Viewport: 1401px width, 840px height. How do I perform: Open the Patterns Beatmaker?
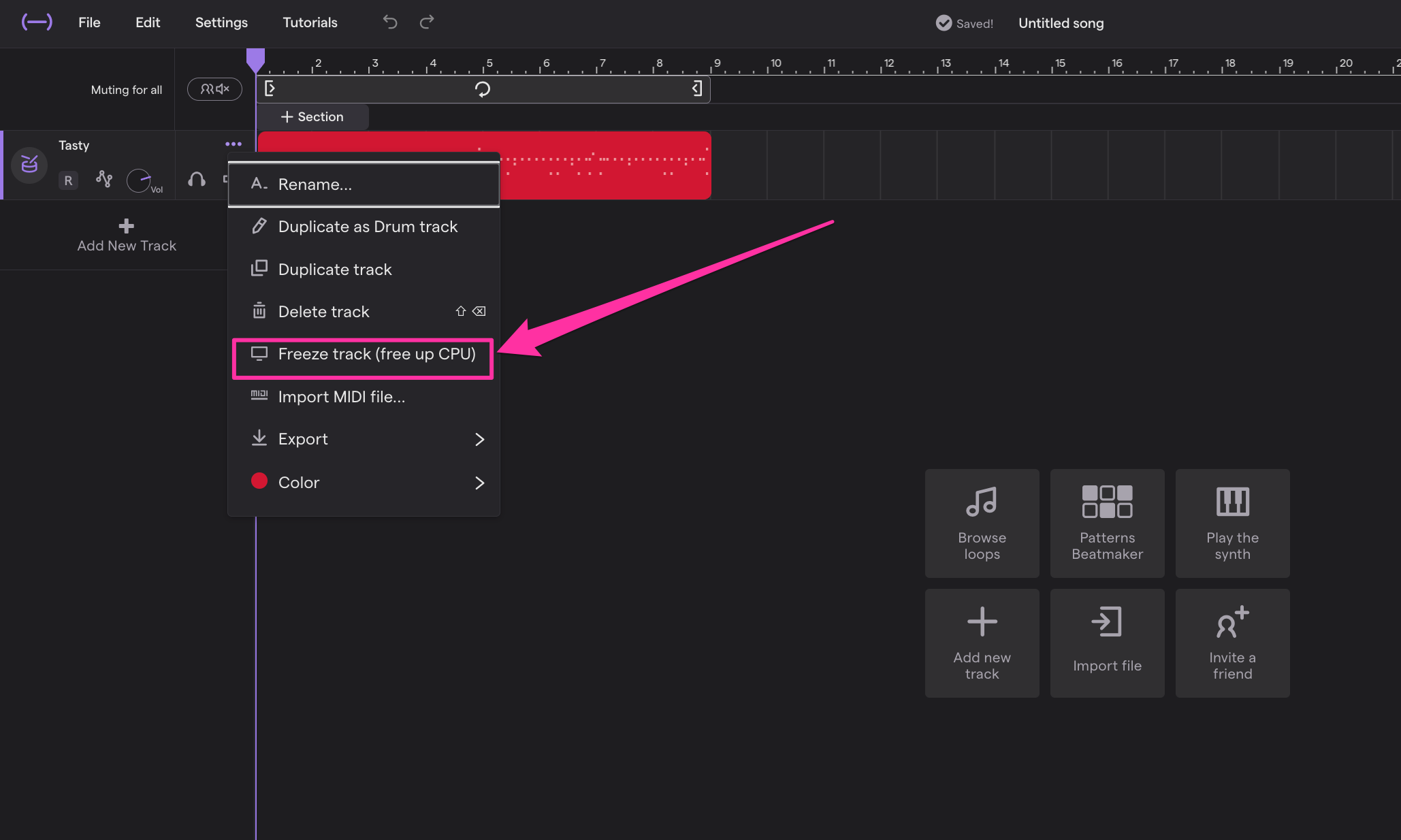coord(1106,523)
